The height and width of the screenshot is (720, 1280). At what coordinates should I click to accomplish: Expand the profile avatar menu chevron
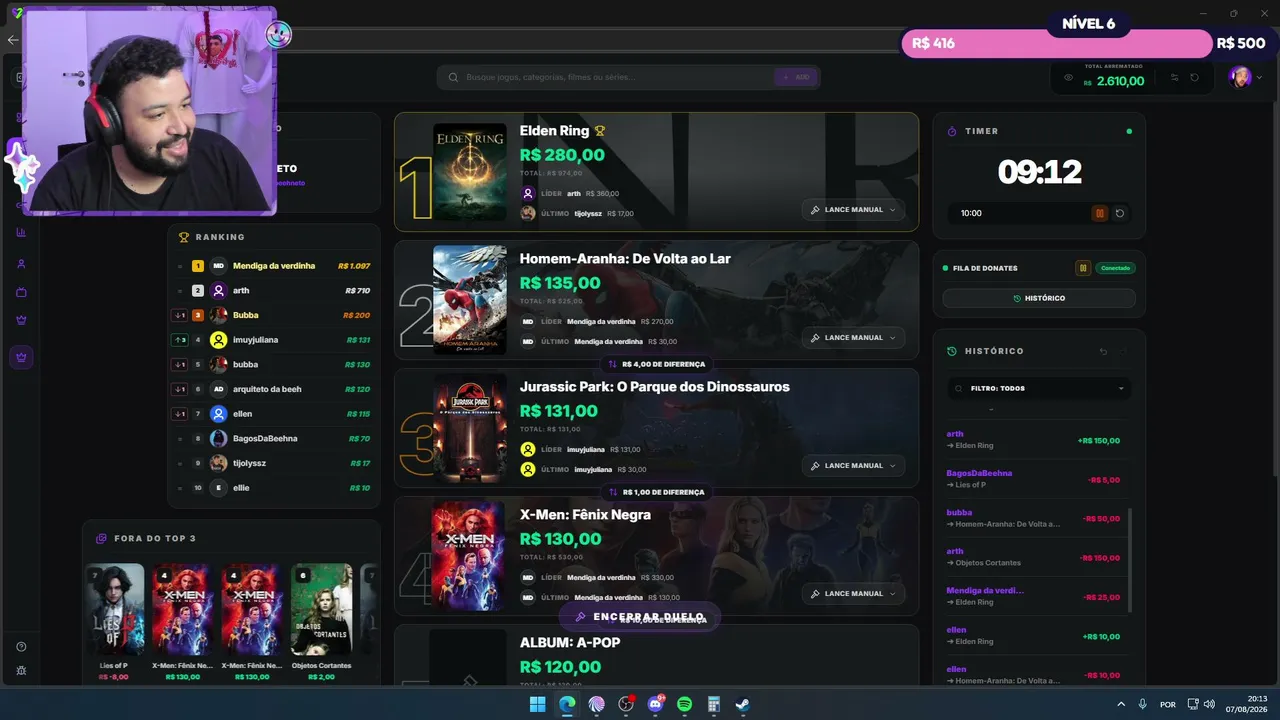coord(1259,78)
